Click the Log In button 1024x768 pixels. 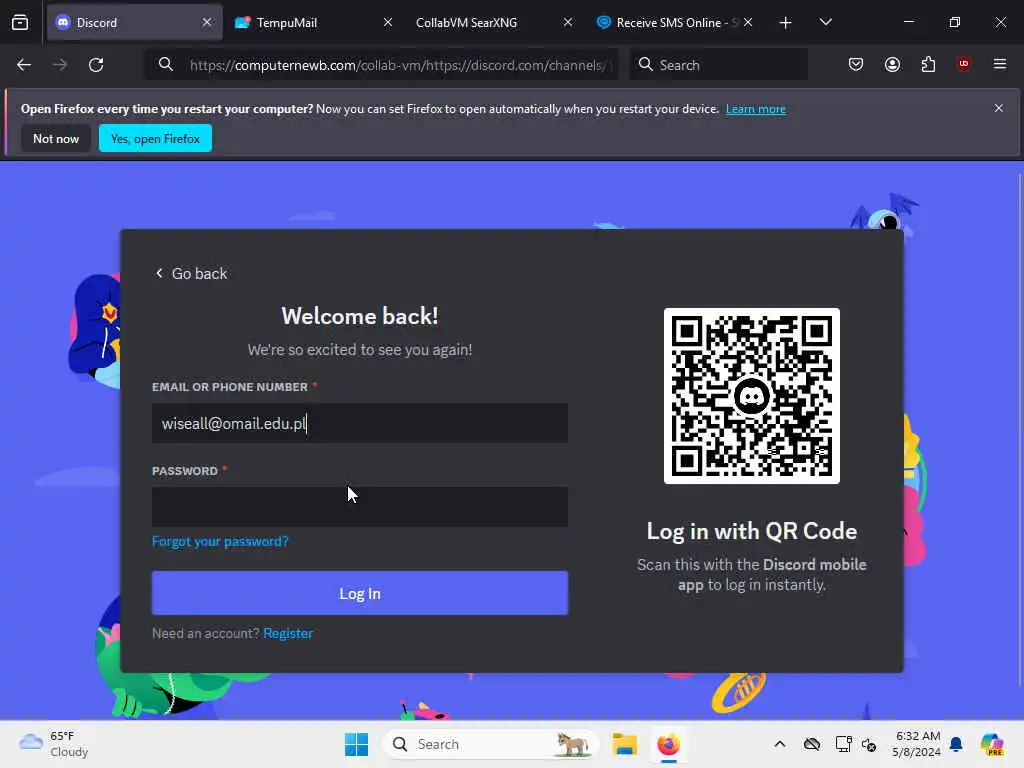point(360,593)
